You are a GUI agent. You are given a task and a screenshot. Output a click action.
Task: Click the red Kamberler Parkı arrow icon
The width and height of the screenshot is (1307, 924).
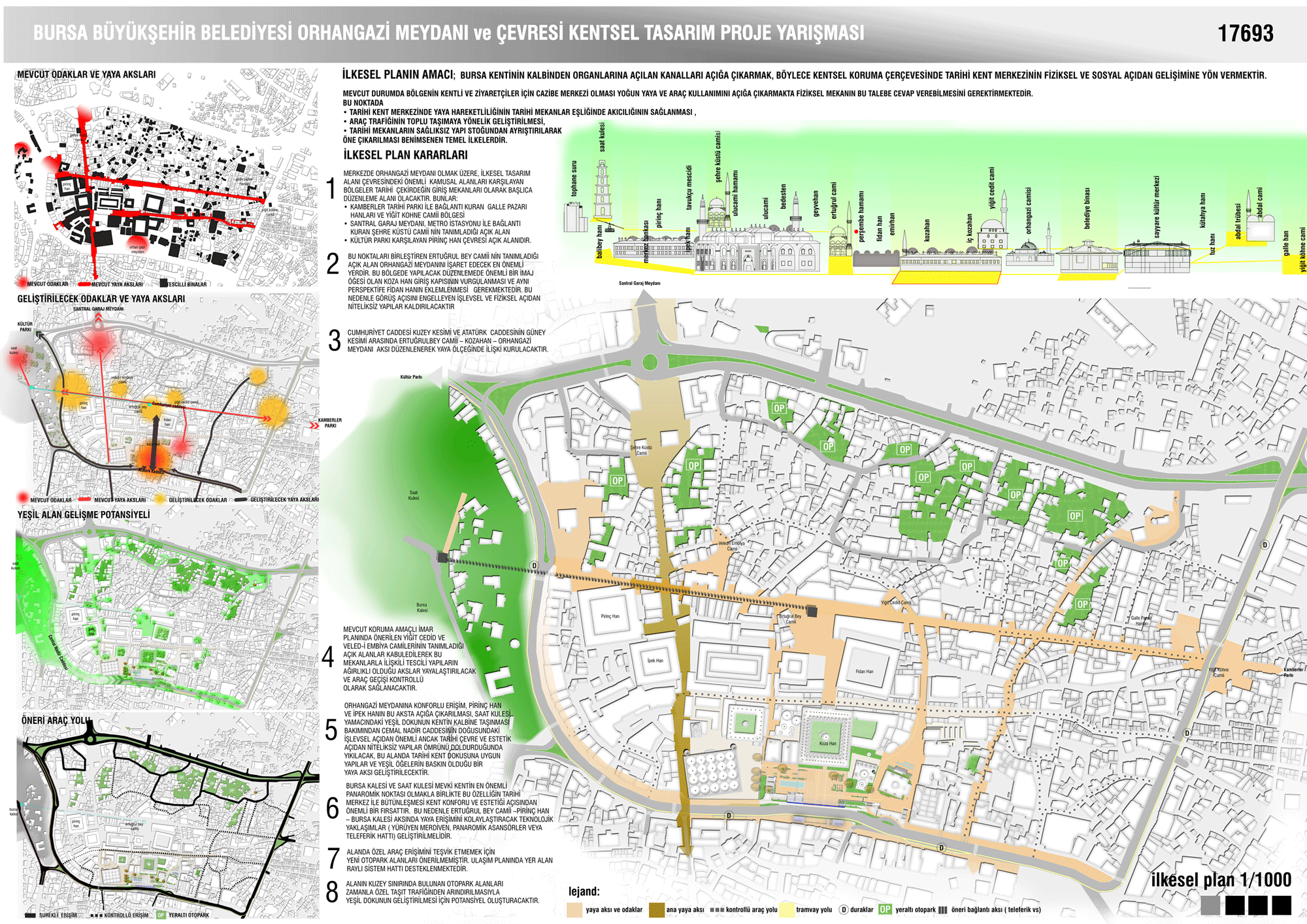[x=314, y=425]
